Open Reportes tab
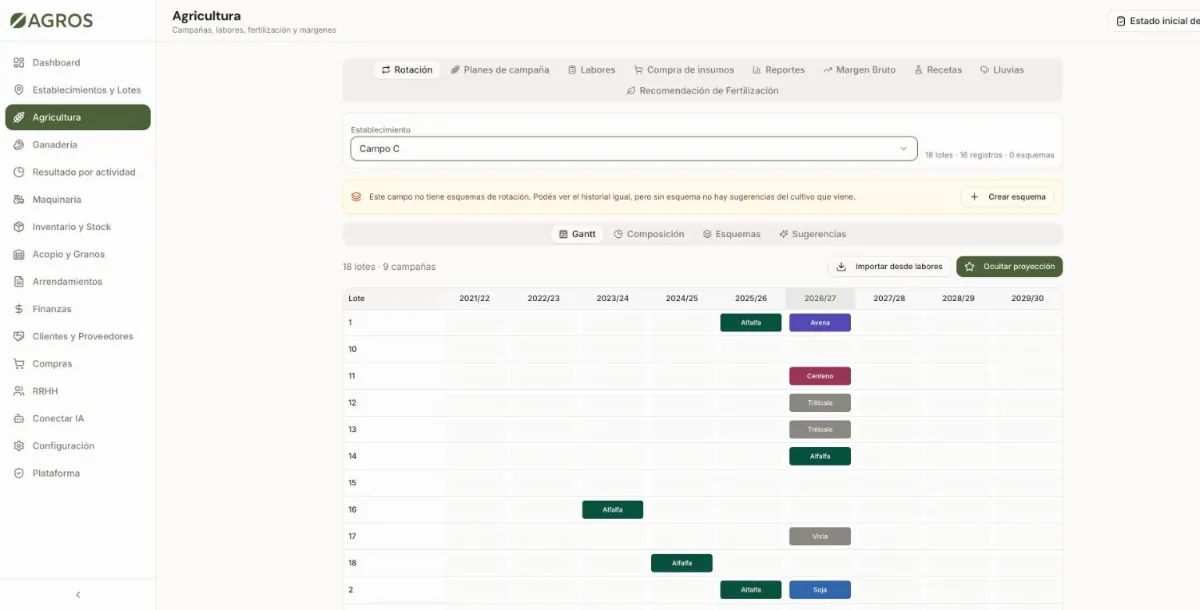The width and height of the screenshot is (1200, 610). pos(779,70)
